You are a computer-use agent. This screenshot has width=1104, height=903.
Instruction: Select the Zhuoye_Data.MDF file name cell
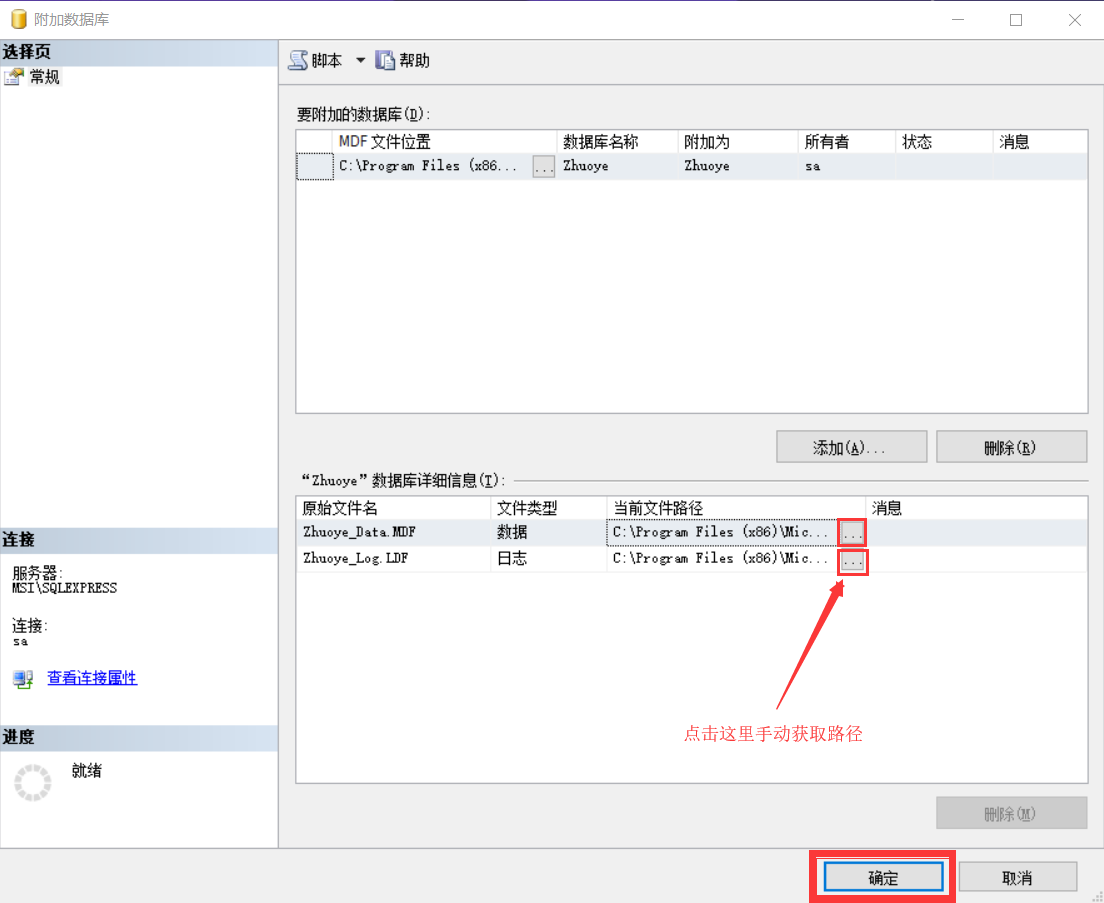coord(394,532)
